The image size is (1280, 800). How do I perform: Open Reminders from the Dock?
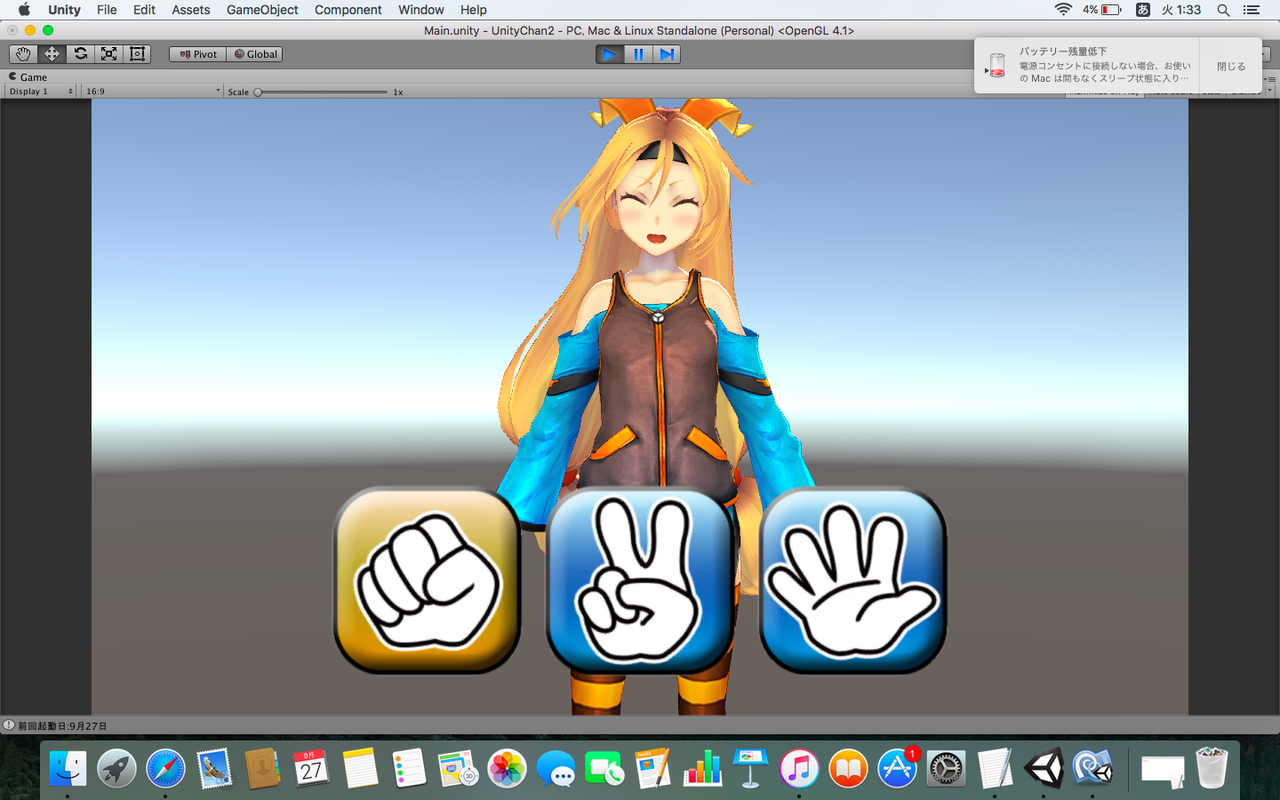[x=409, y=768]
